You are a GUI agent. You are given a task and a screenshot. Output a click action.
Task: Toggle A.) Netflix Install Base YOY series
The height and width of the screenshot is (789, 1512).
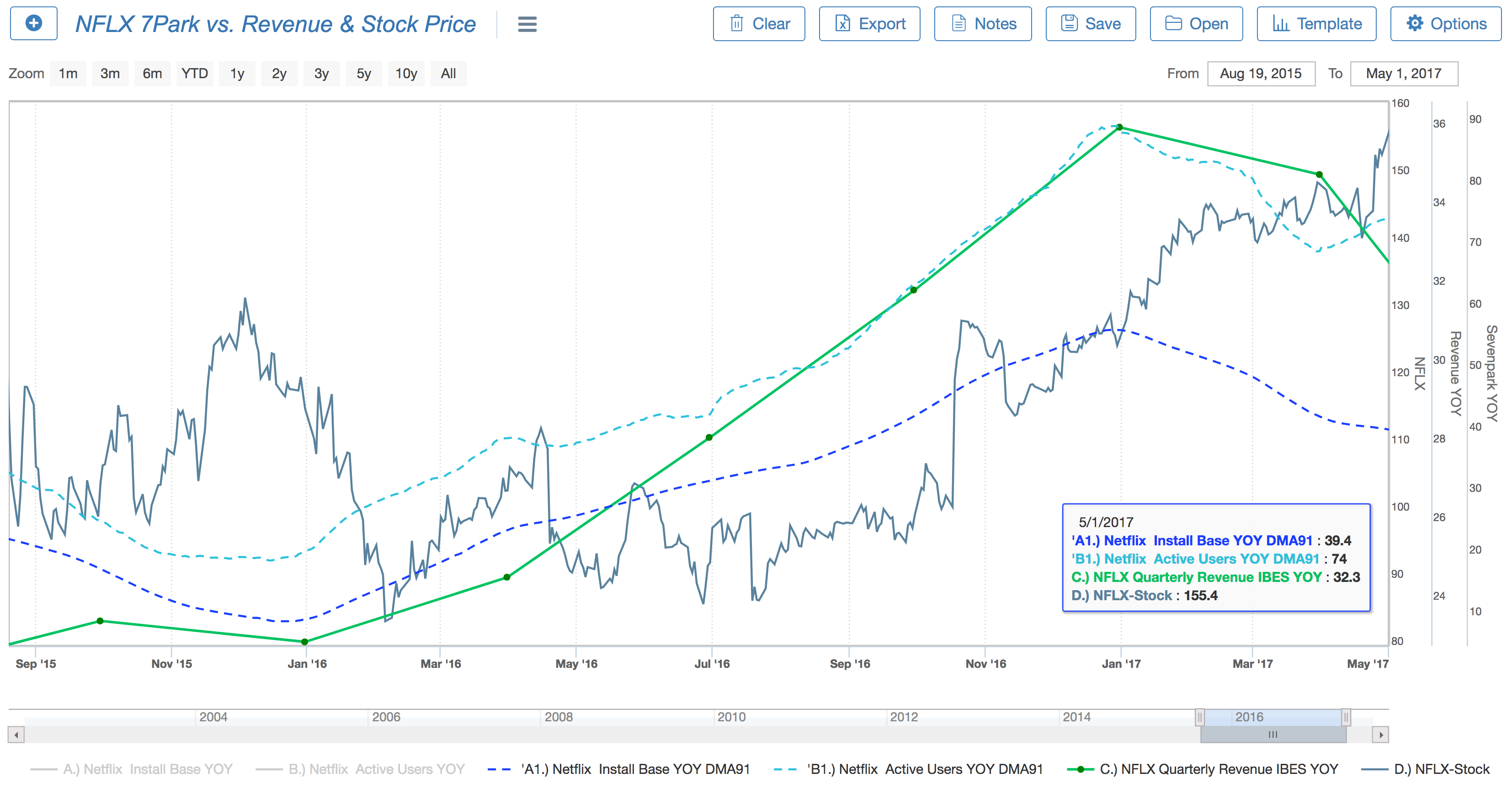(132, 769)
